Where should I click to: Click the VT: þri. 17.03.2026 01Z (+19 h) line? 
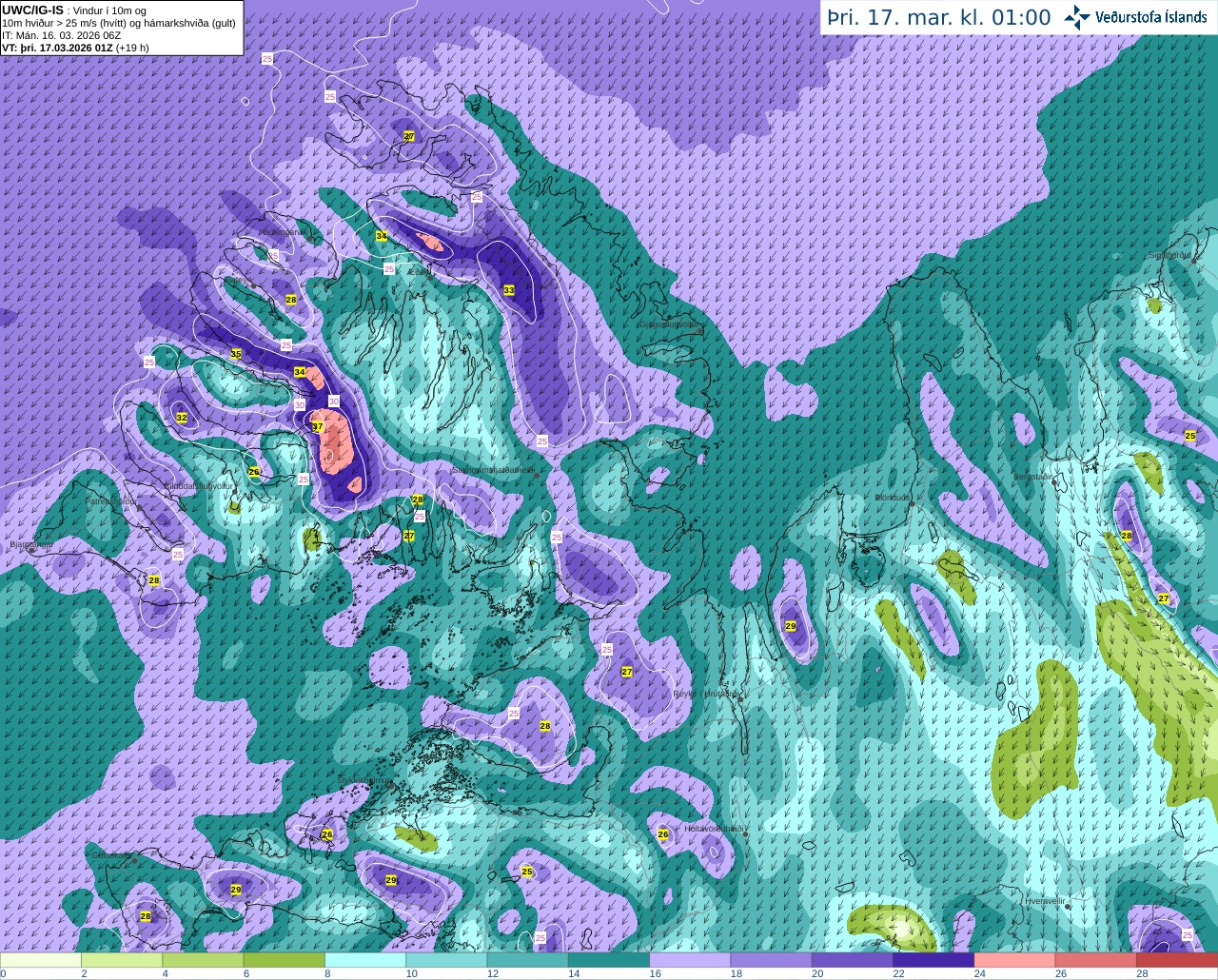tap(75, 47)
